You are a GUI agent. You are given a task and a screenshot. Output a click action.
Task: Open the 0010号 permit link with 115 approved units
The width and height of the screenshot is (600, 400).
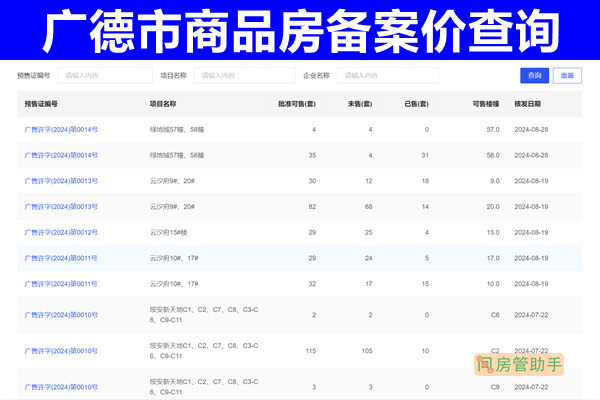pos(61,351)
